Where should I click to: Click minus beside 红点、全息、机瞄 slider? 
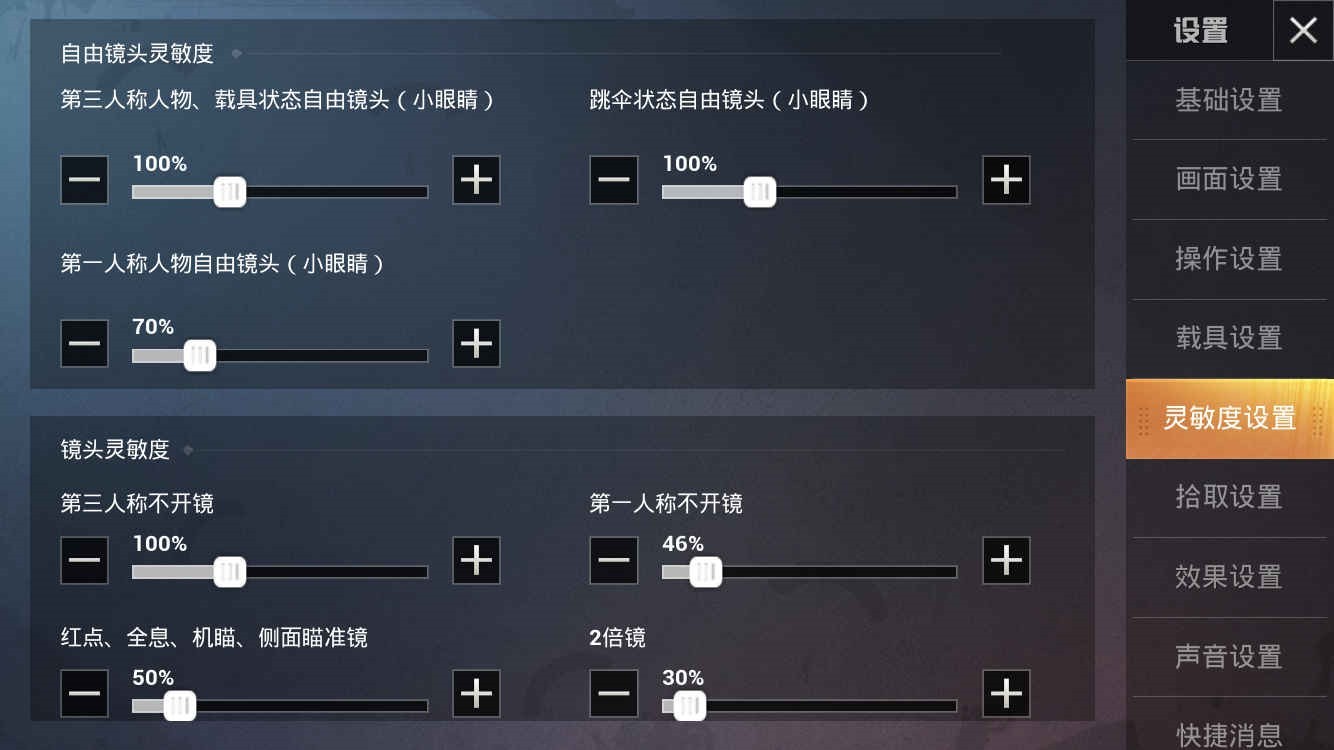85,694
